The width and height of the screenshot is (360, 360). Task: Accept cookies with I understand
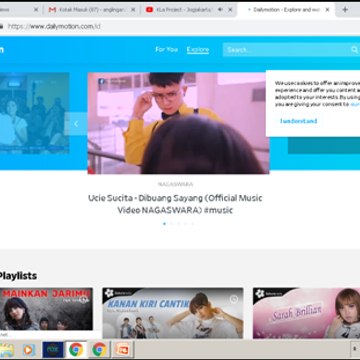[x=298, y=121]
